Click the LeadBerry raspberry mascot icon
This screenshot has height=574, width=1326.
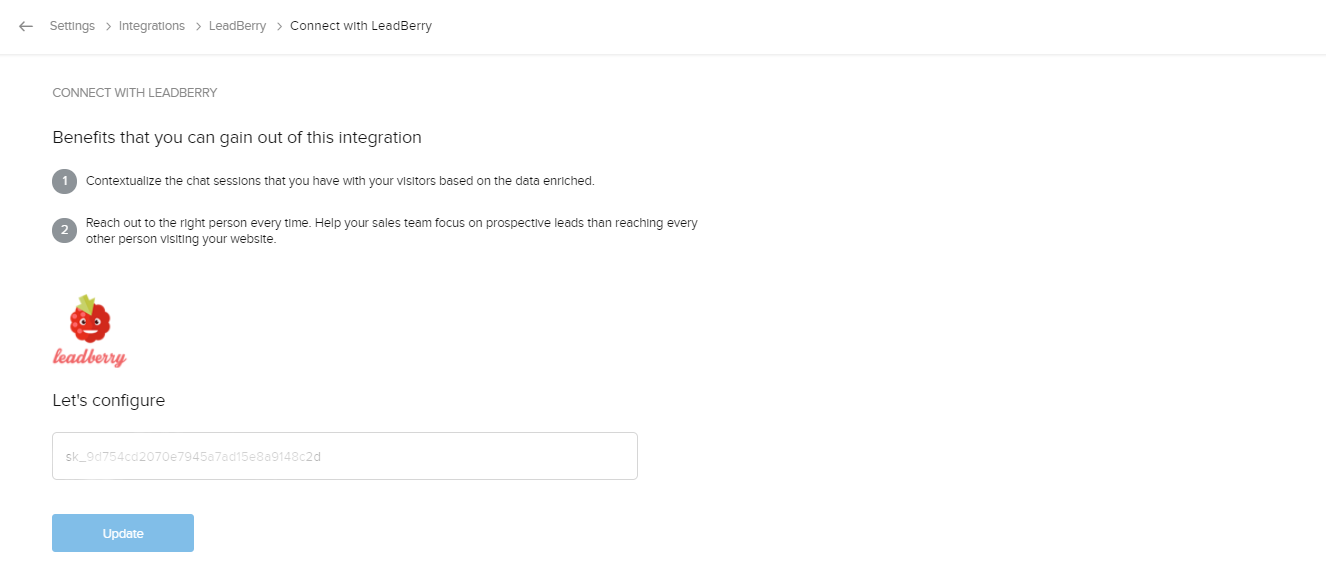(x=90, y=319)
